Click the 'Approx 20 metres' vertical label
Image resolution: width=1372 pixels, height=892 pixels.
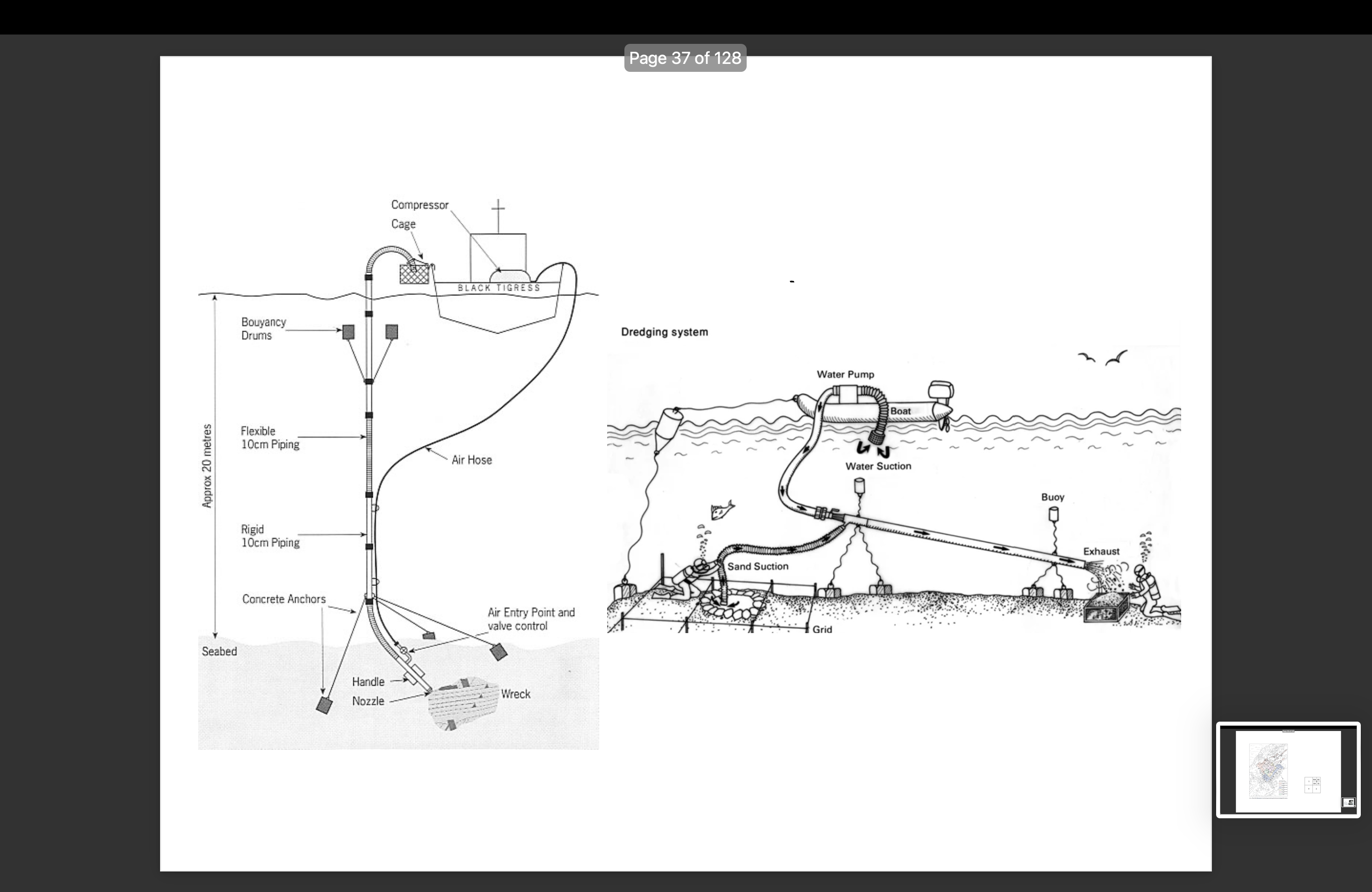pyautogui.click(x=207, y=466)
